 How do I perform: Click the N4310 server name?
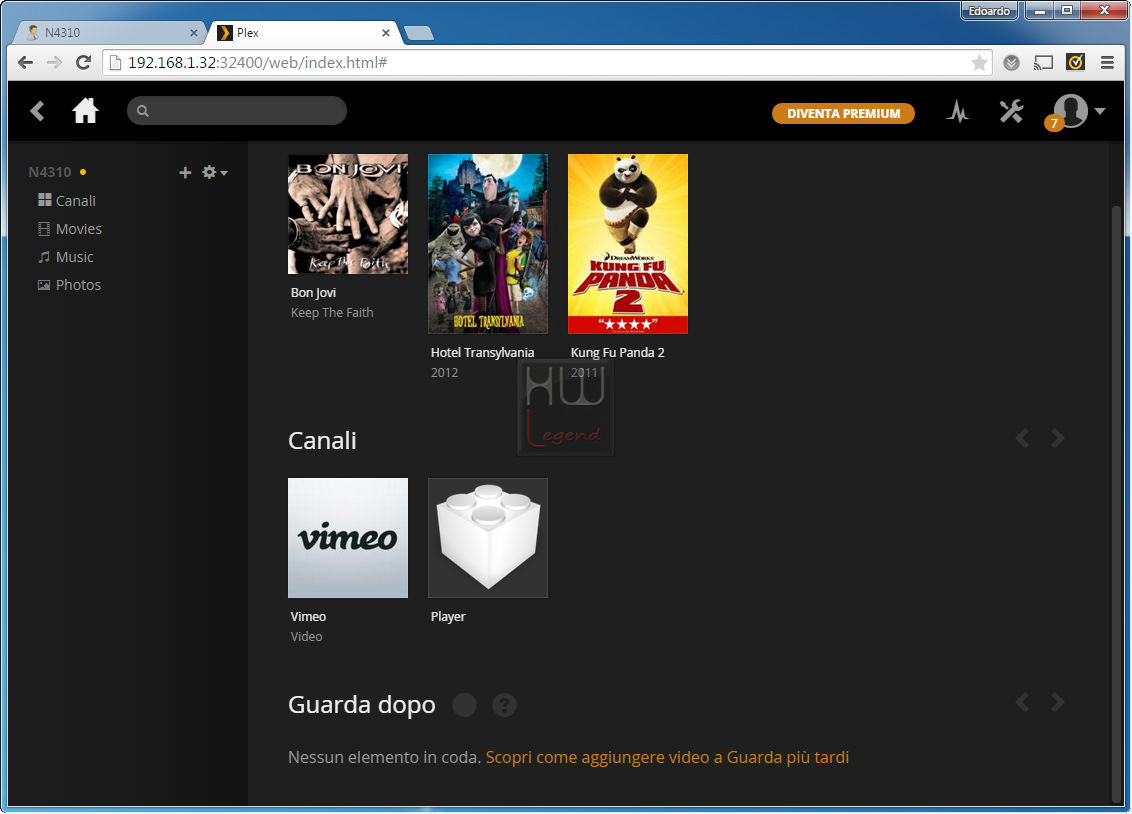(x=50, y=172)
